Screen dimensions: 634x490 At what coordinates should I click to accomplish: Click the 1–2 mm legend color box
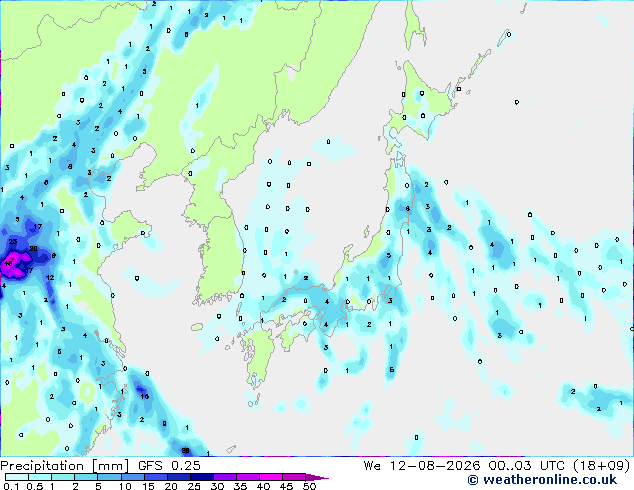63,477
